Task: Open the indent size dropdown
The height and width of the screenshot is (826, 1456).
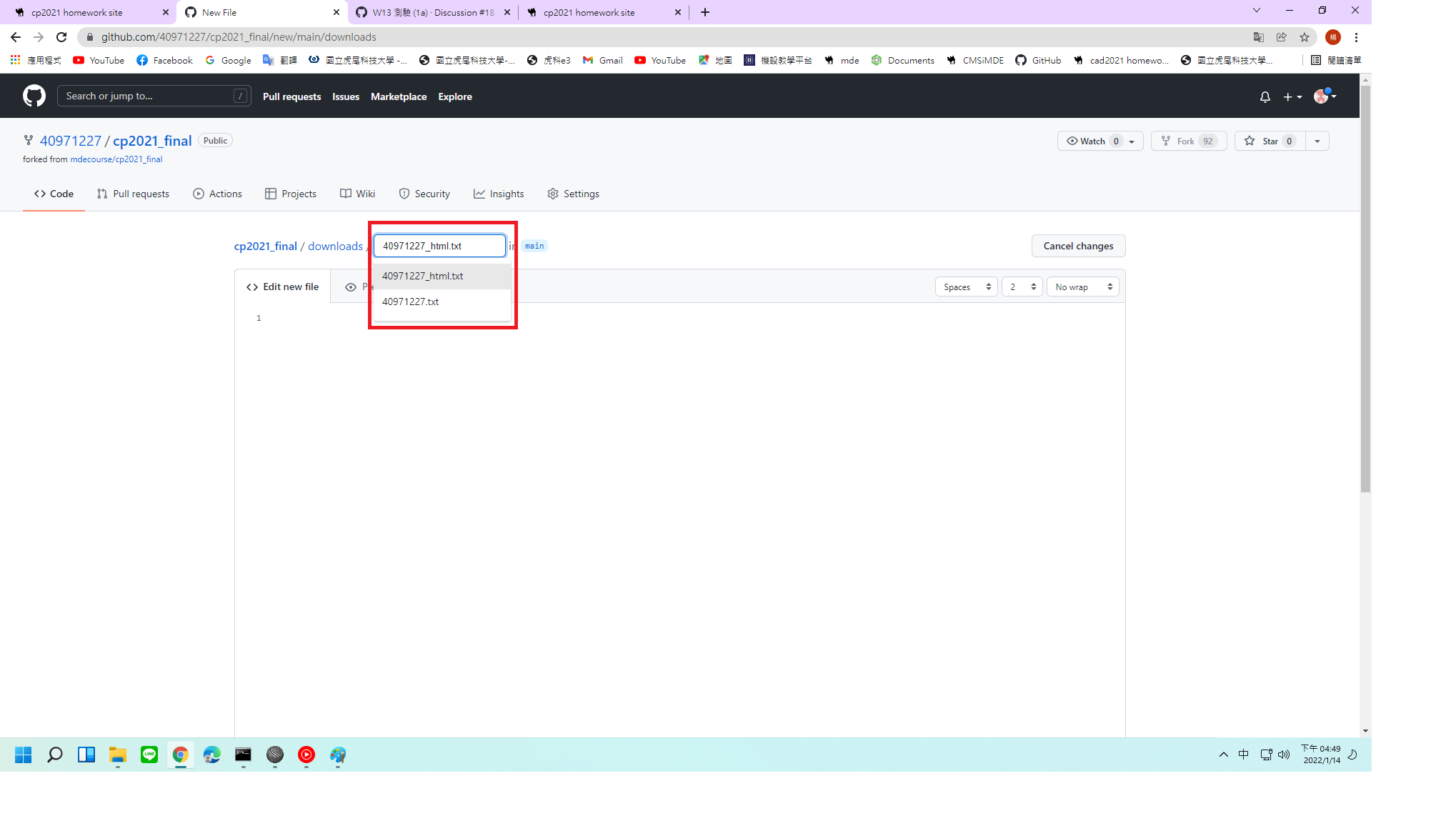Action: [1022, 287]
